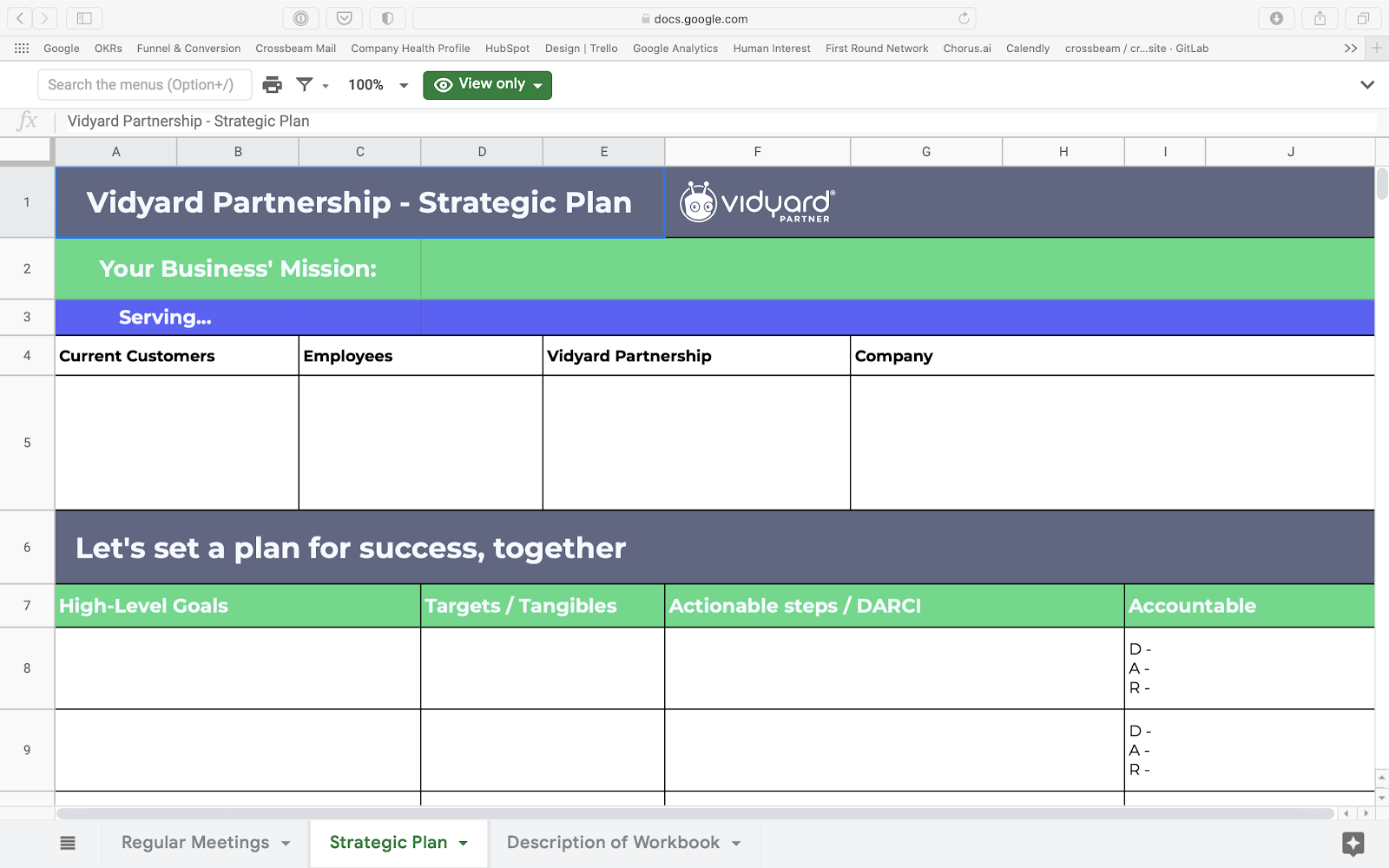
Task: Open the Funnel & Conversion bookmark
Action: pyautogui.click(x=188, y=49)
